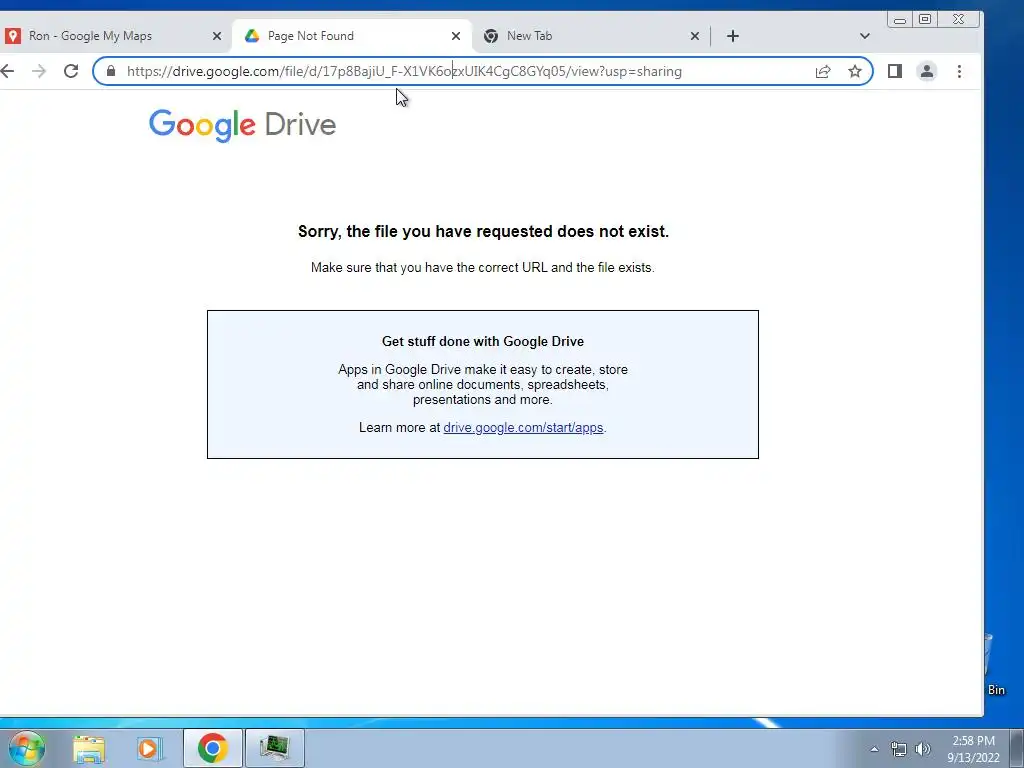Viewport: 1024px width, 768px height.
Task: Go back to the previous page
Action: click(x=7, y=71)
